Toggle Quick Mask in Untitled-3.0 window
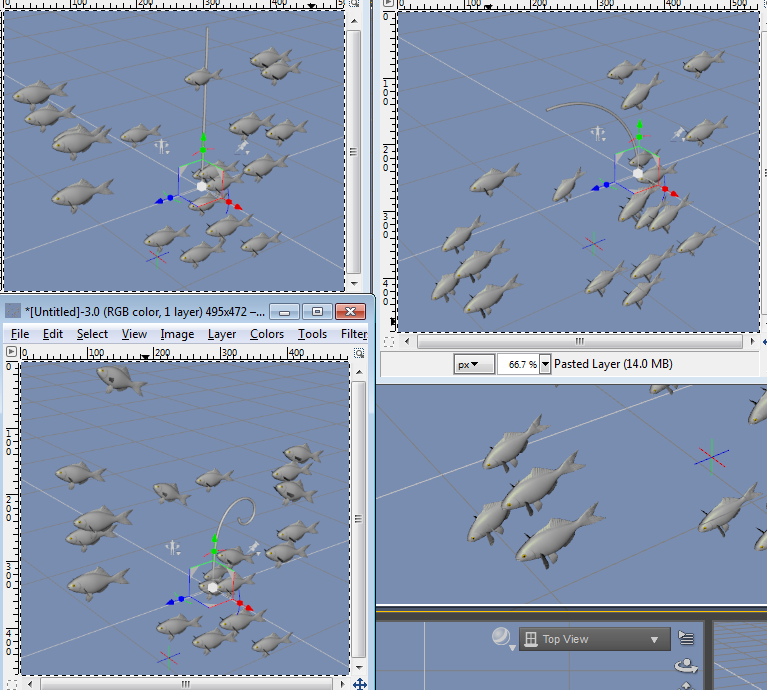This screenshot has width=767, height=690. 12,684
